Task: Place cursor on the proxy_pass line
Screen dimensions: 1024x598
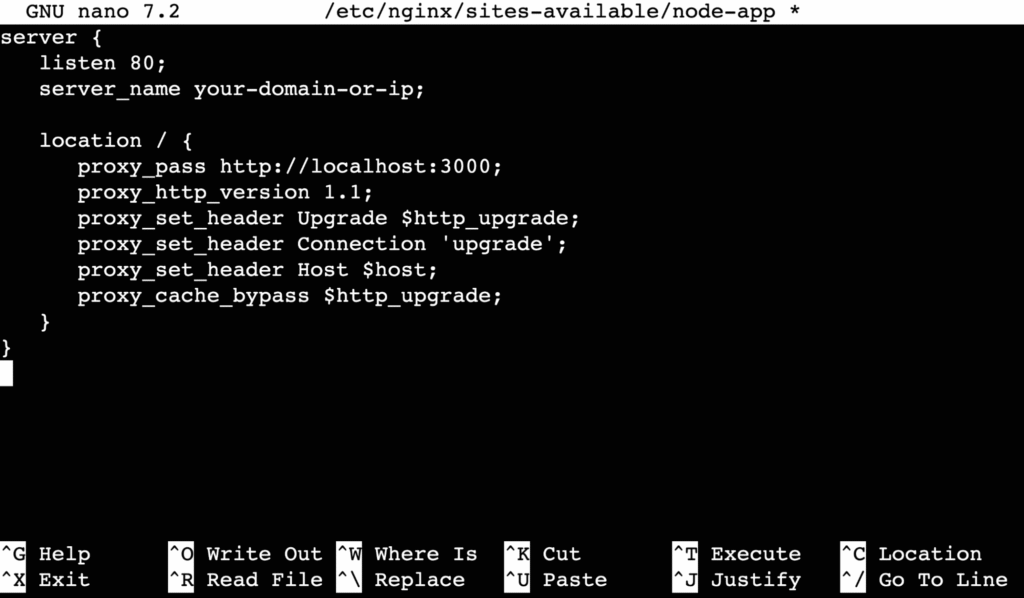Action: pyautogui.click(x=290, y=166)
